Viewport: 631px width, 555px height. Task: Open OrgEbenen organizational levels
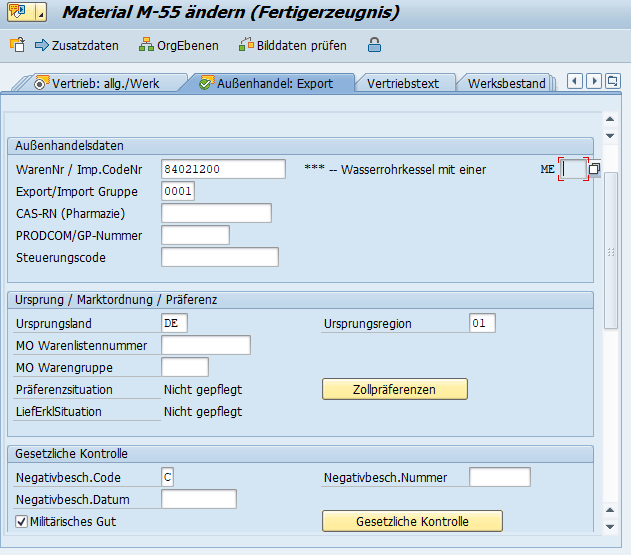coord(179,45)
